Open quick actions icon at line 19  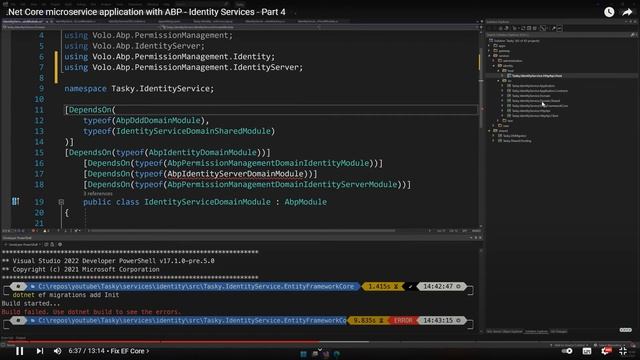15,202
